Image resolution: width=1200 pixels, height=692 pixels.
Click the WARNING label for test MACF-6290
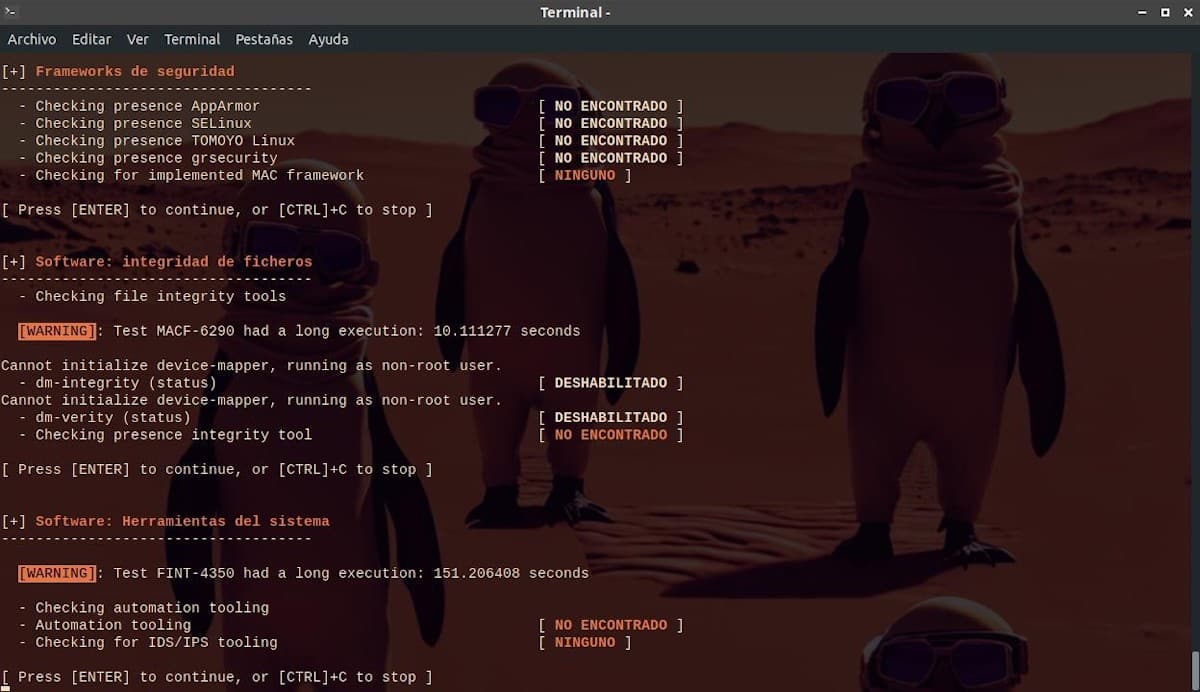pos(57,331)
